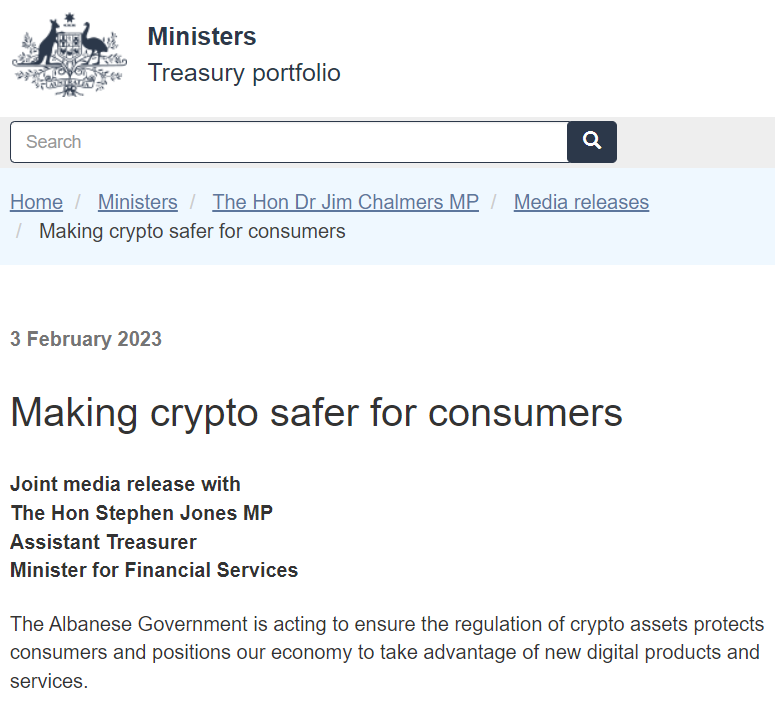
Task: Go to the Home breadcrumb link
Action: coord(36,202)
